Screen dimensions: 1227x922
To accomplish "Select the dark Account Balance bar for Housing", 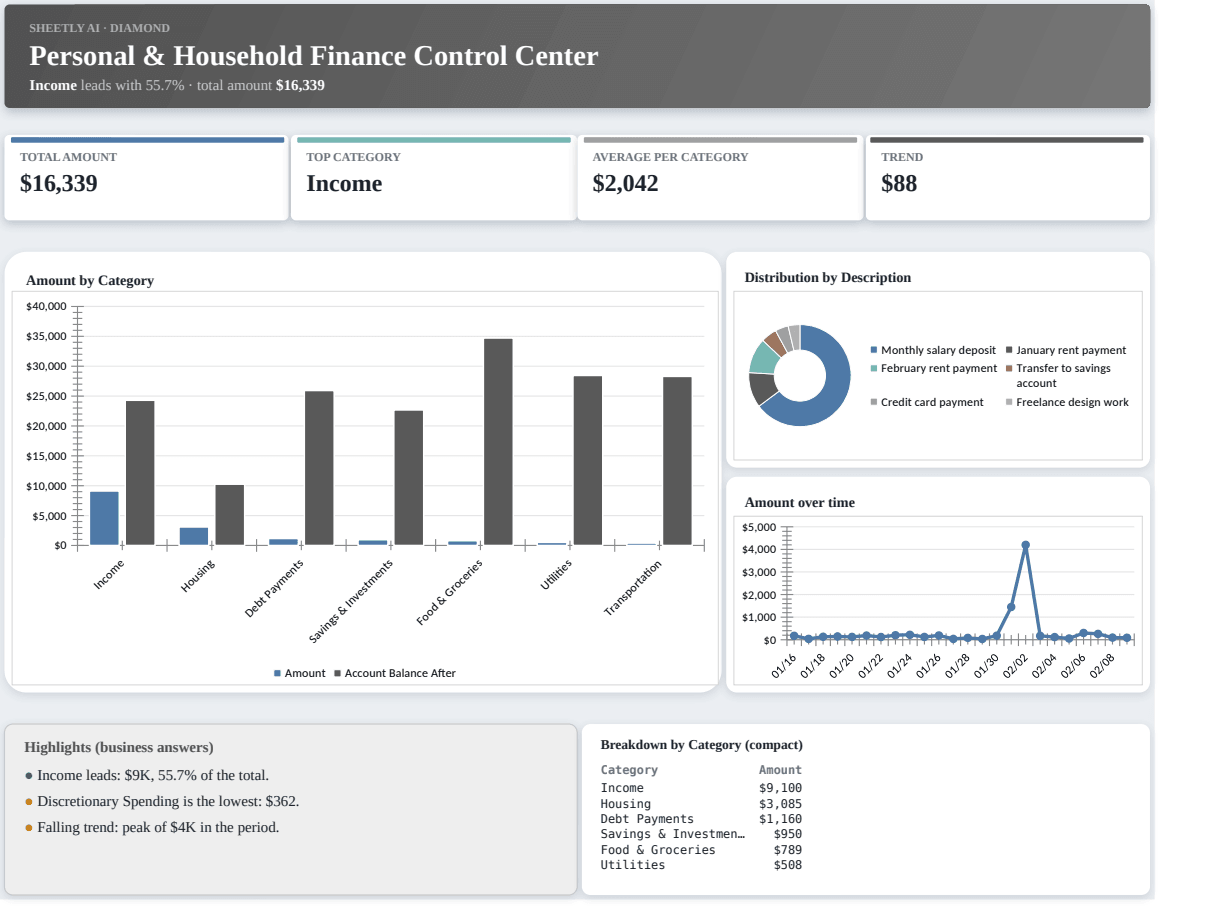I will point(230,515).
